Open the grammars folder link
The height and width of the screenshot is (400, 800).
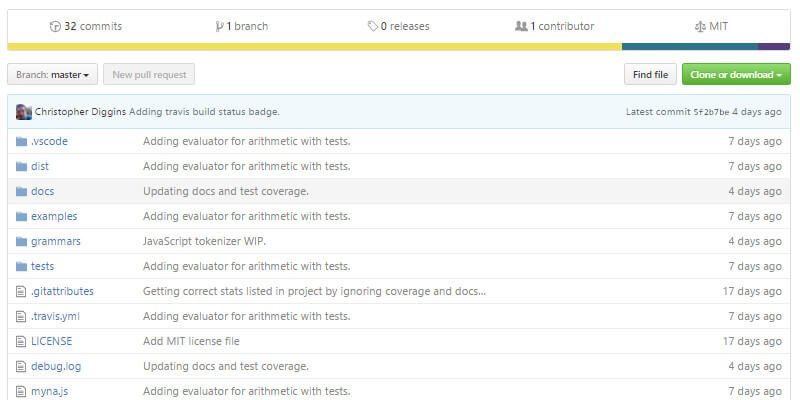coord(56,241)
